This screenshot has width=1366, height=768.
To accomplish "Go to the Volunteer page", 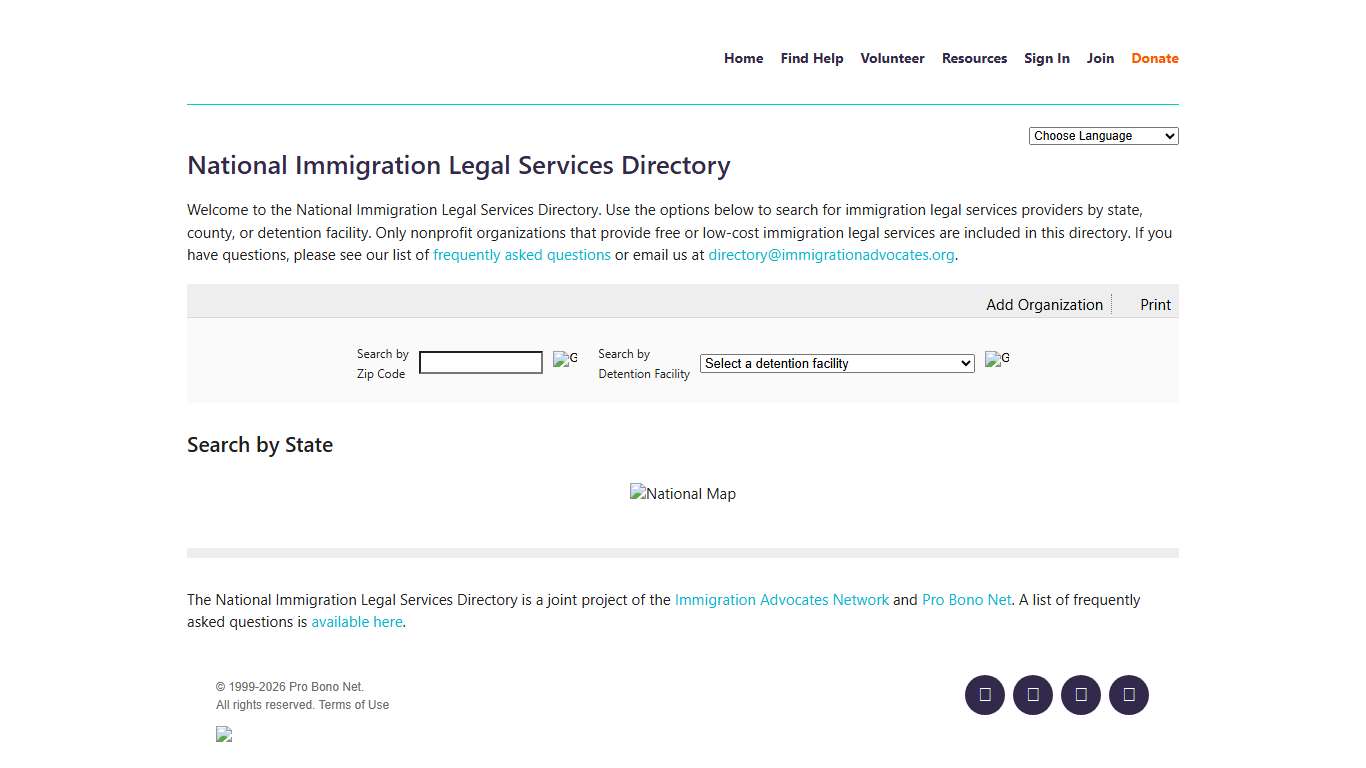I will (x=892, y=58).
